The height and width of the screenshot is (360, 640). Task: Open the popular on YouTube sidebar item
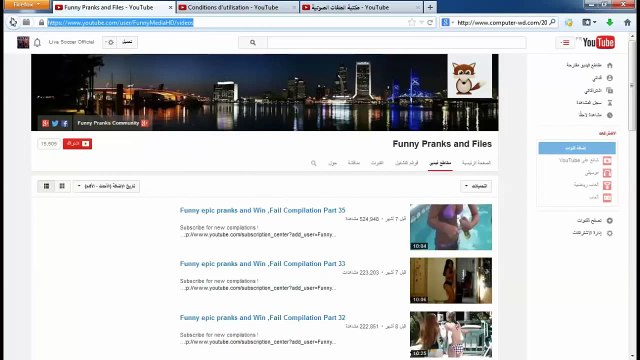584,160
